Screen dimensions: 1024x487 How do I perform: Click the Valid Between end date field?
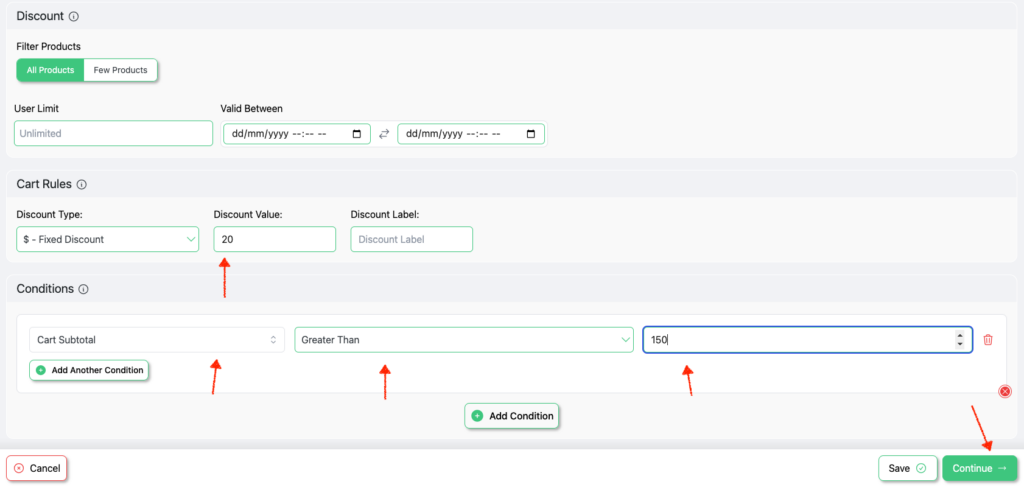pyautogui.click(x=471, y=134)
